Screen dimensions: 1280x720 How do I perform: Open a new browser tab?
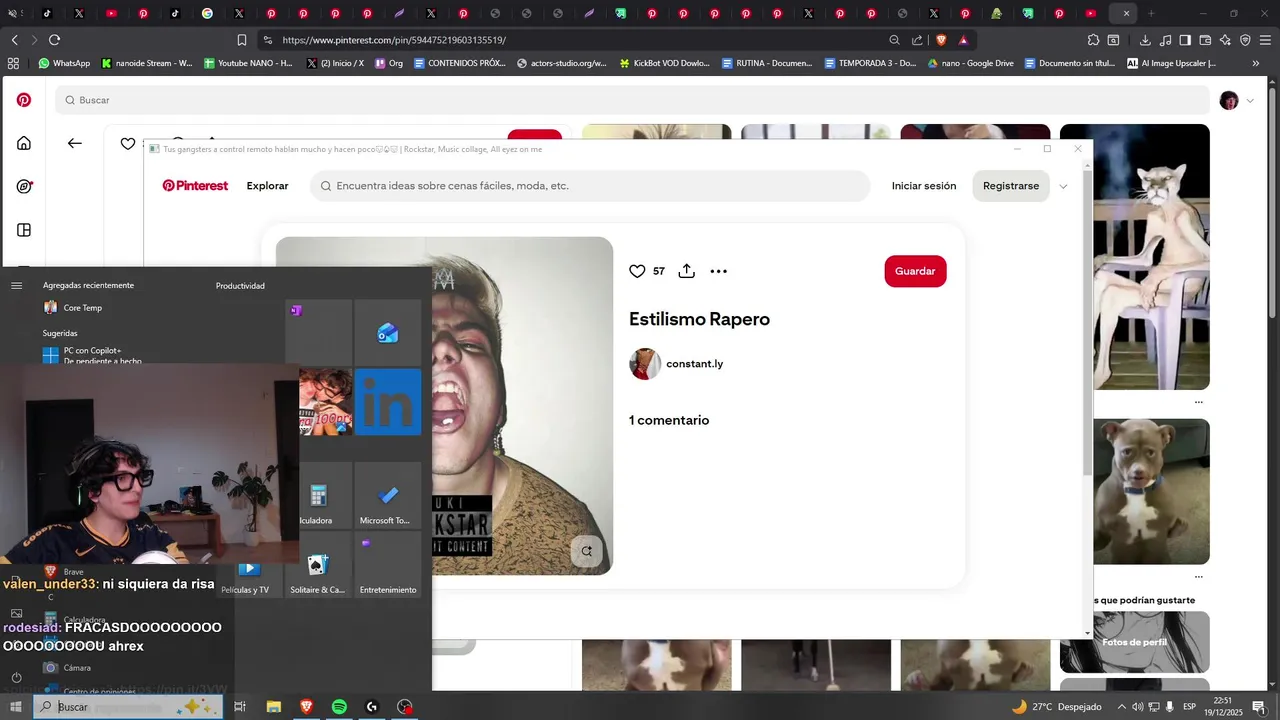coord(1151,14)
